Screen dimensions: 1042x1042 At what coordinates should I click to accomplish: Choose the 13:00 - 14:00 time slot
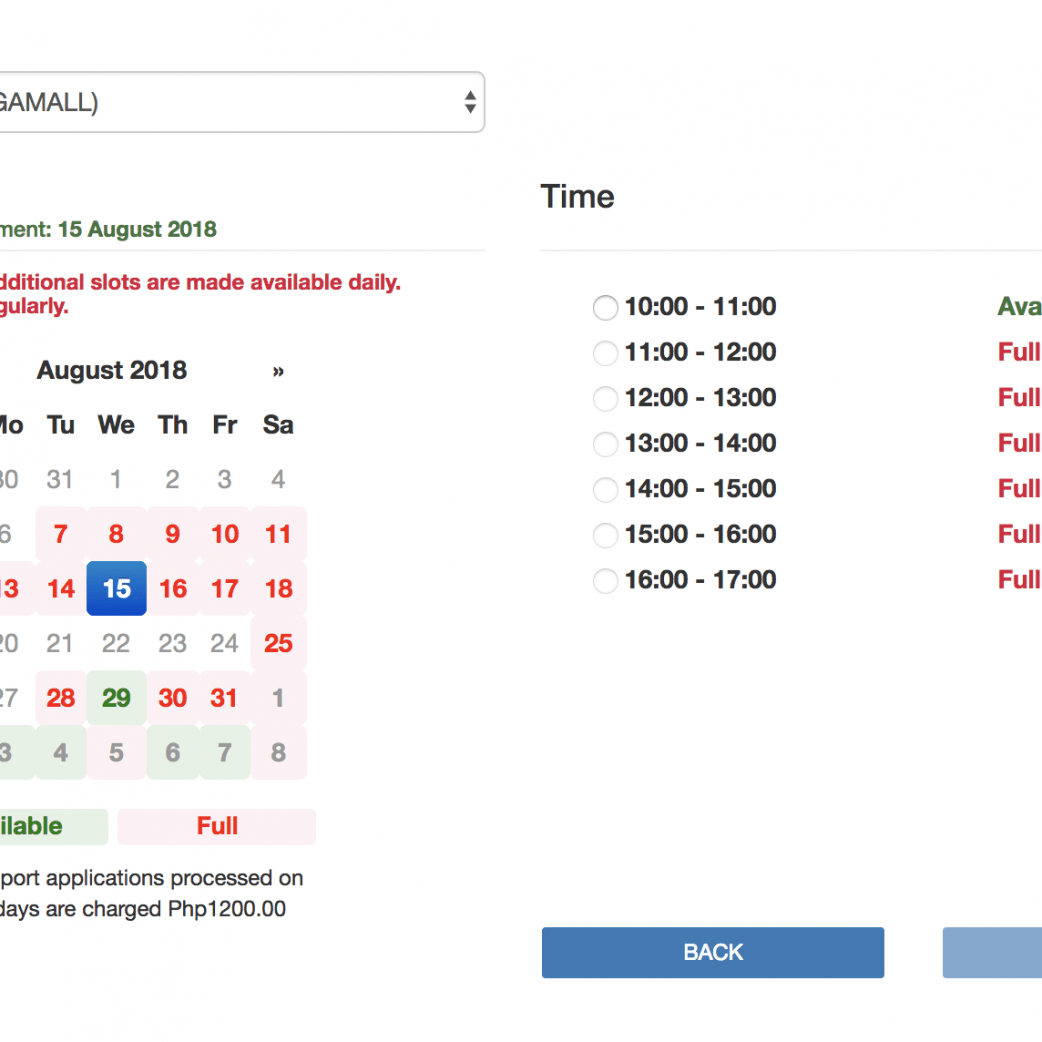(605, 444)
